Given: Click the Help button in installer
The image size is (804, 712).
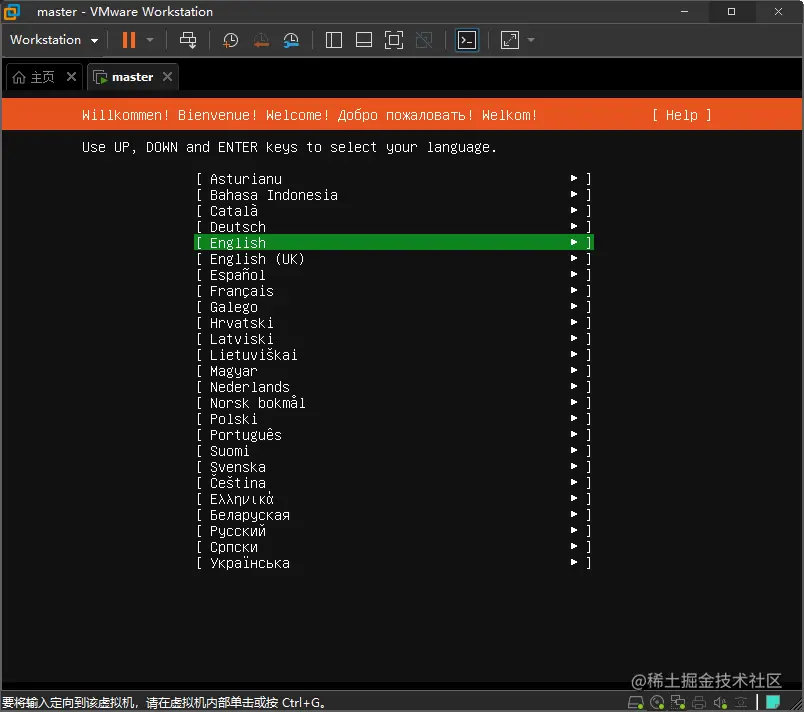Looking at the screenshot, I should tap(681, 115).
